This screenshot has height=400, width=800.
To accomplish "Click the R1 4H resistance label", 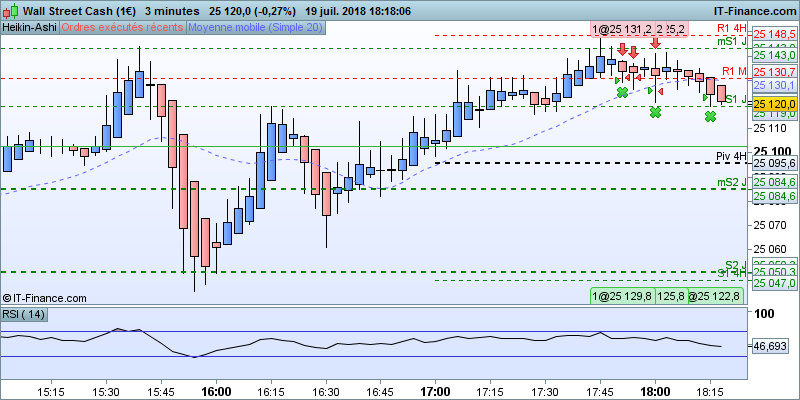I will tap(731, 28).
